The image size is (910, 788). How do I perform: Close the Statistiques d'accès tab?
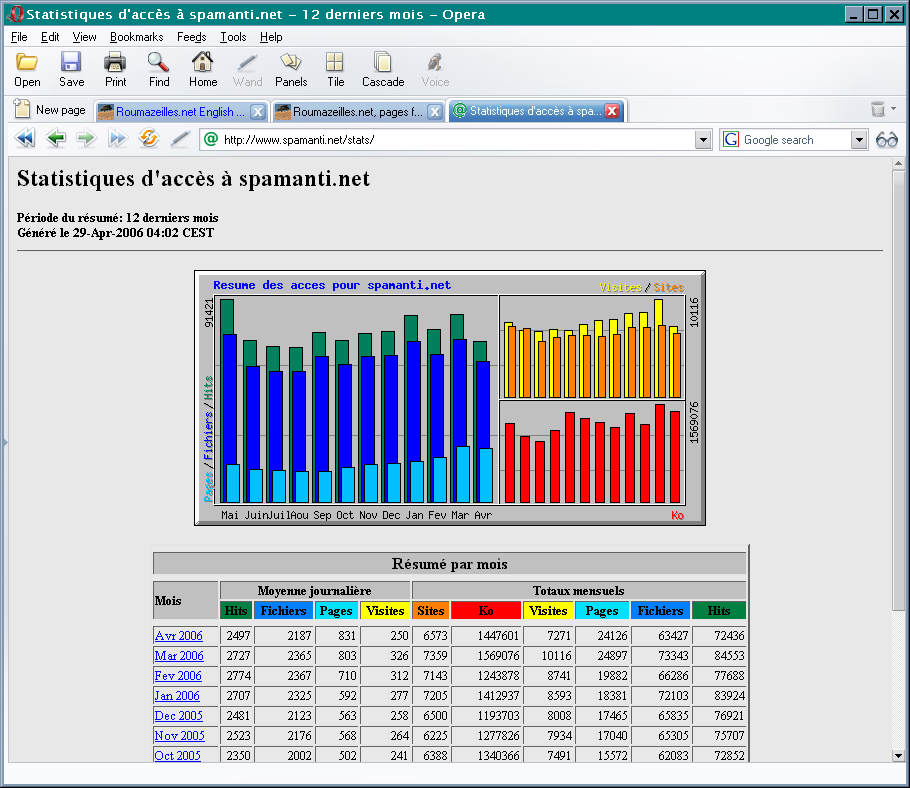(612, 111)
